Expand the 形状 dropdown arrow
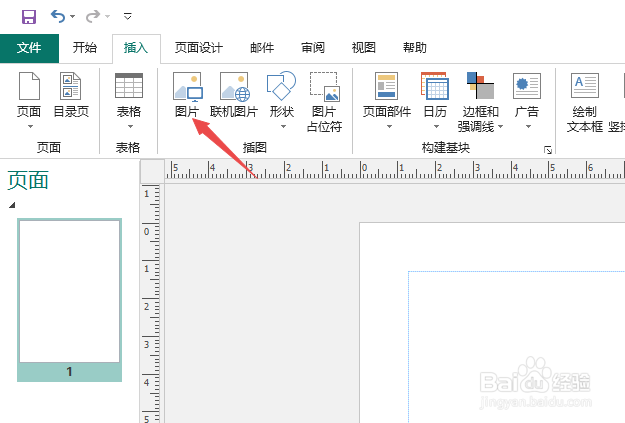Screen dimensions: 625x423 click(283, 126)
